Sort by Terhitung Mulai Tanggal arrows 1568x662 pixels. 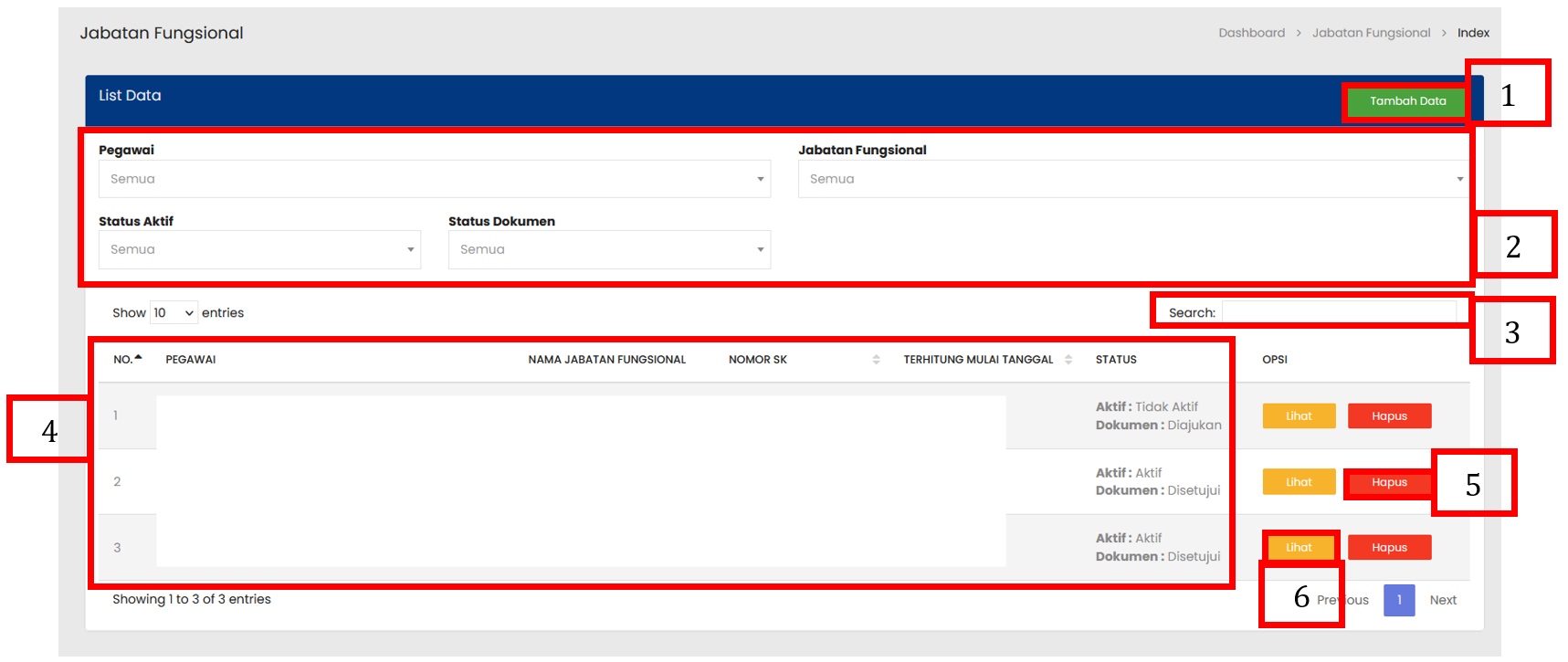point(1068,360)
